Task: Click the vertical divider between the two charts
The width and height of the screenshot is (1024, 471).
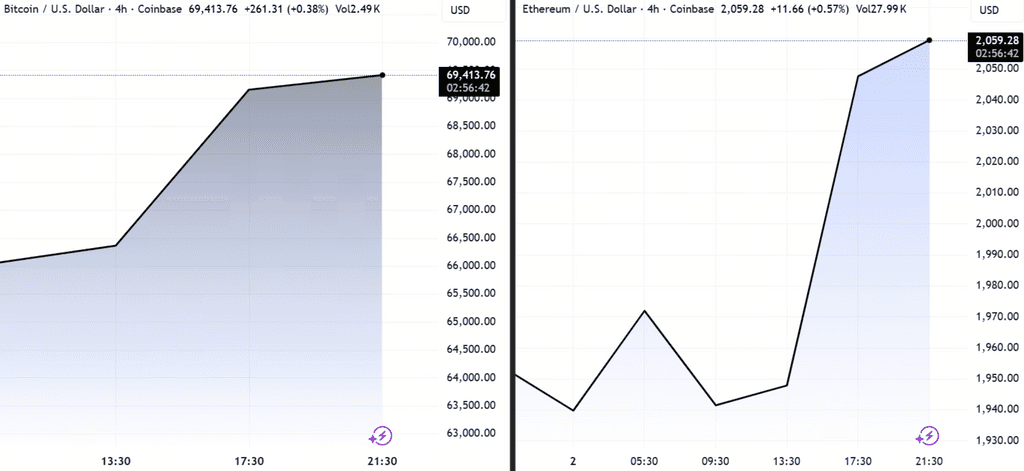Action: (515, 235)
